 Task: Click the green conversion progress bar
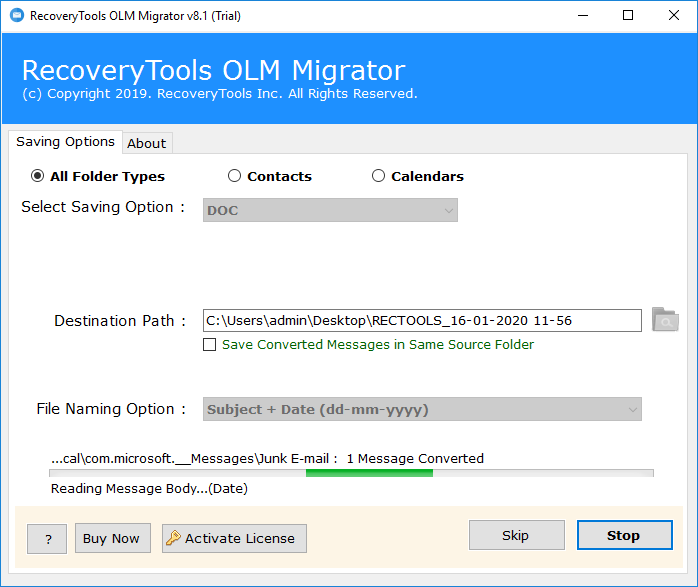pyautogui.click(x=351, y=473)
